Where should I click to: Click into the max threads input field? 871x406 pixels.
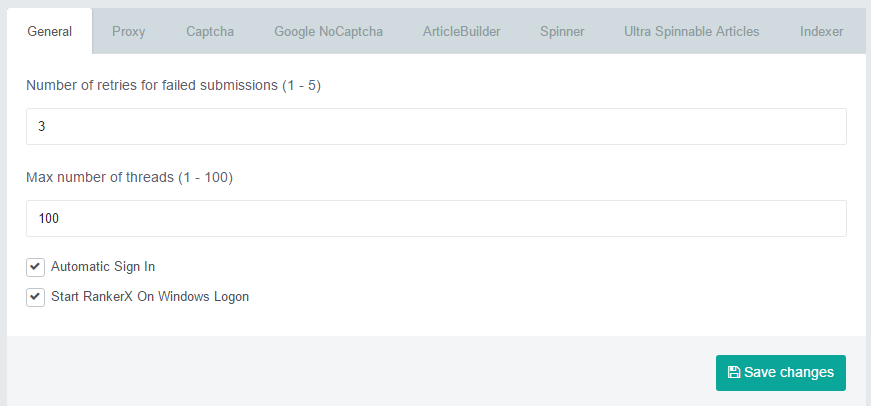pos(436,218)
